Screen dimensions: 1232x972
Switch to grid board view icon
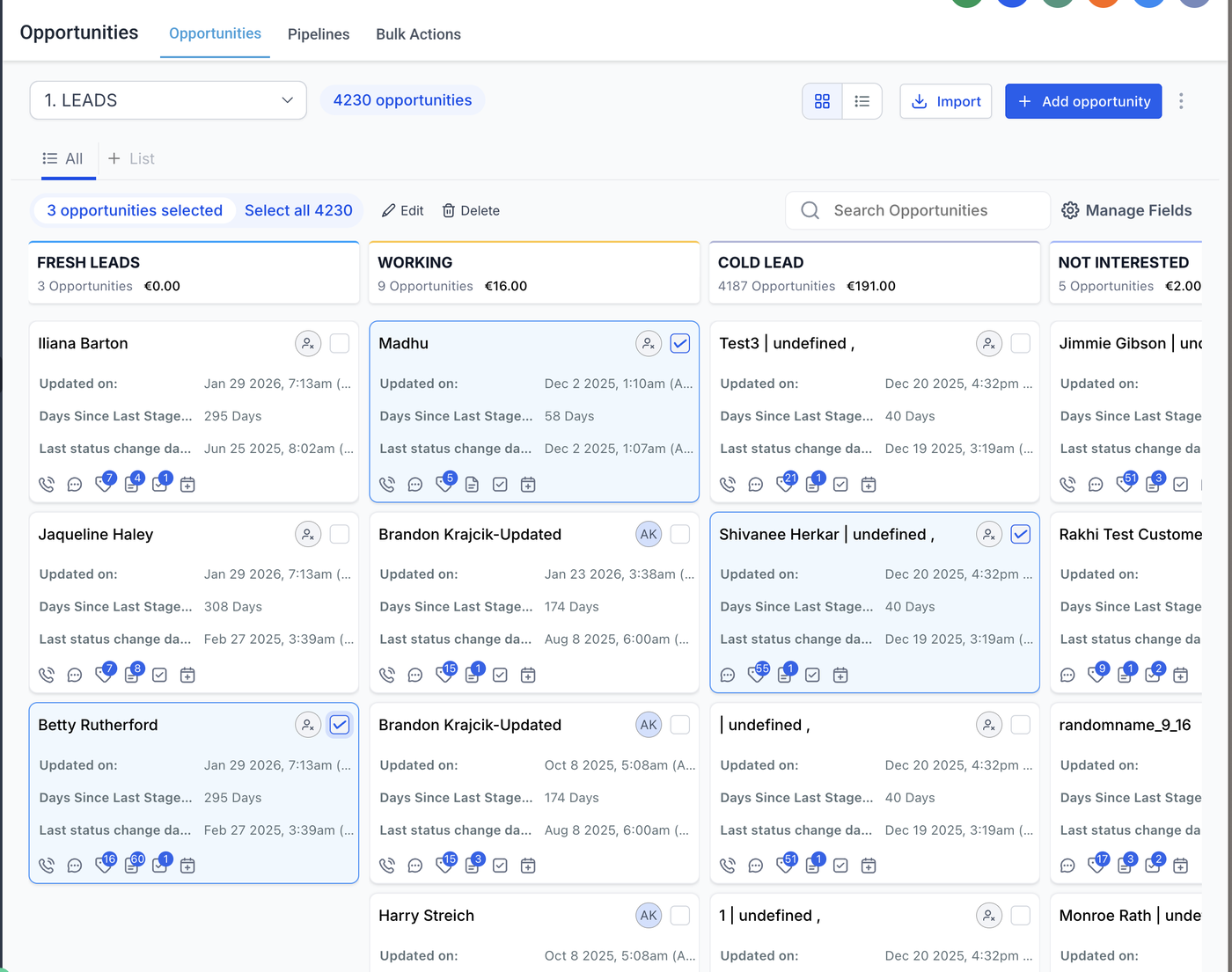(822, 102)
